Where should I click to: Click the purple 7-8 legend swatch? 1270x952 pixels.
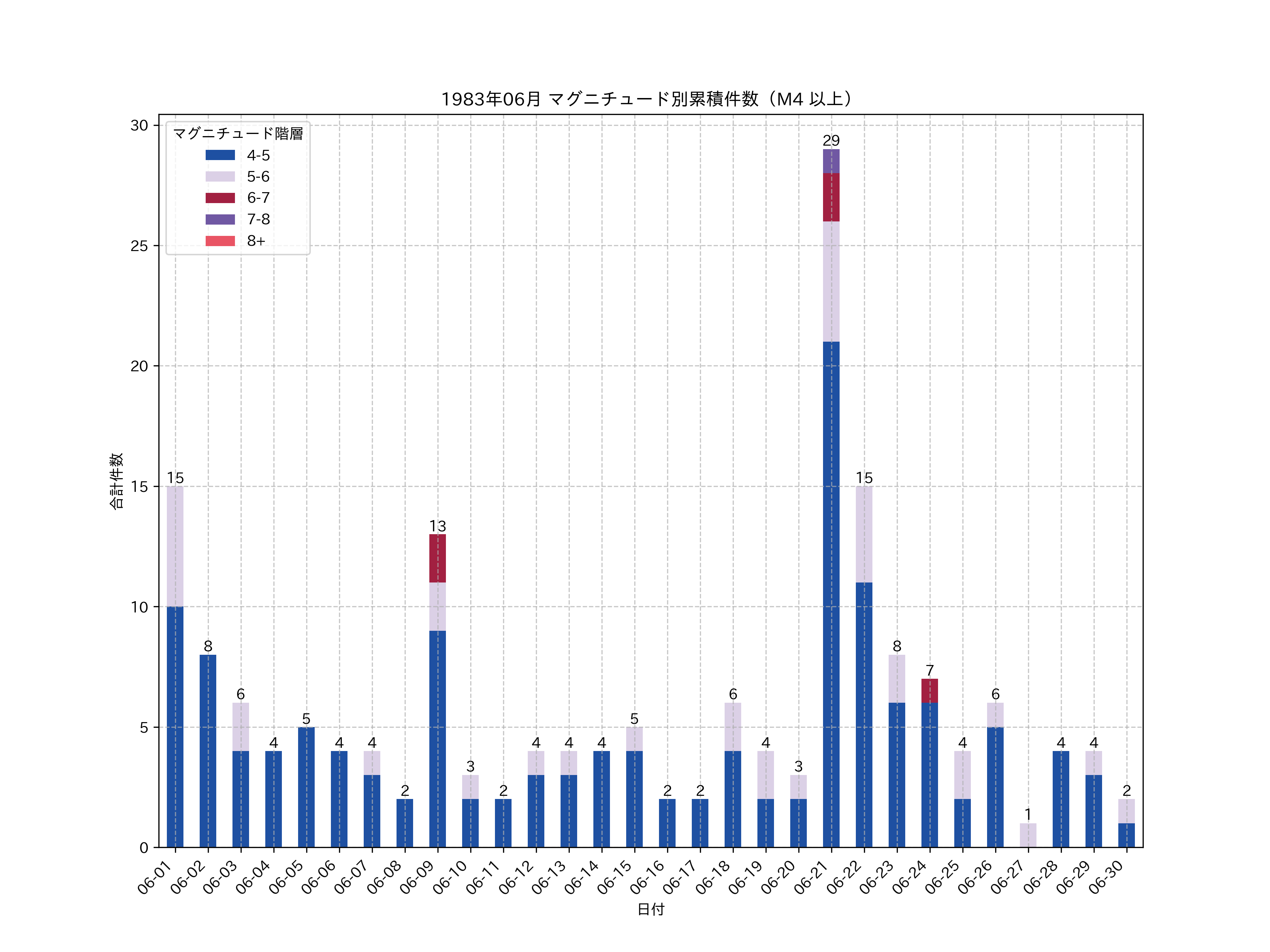(220, 219)
